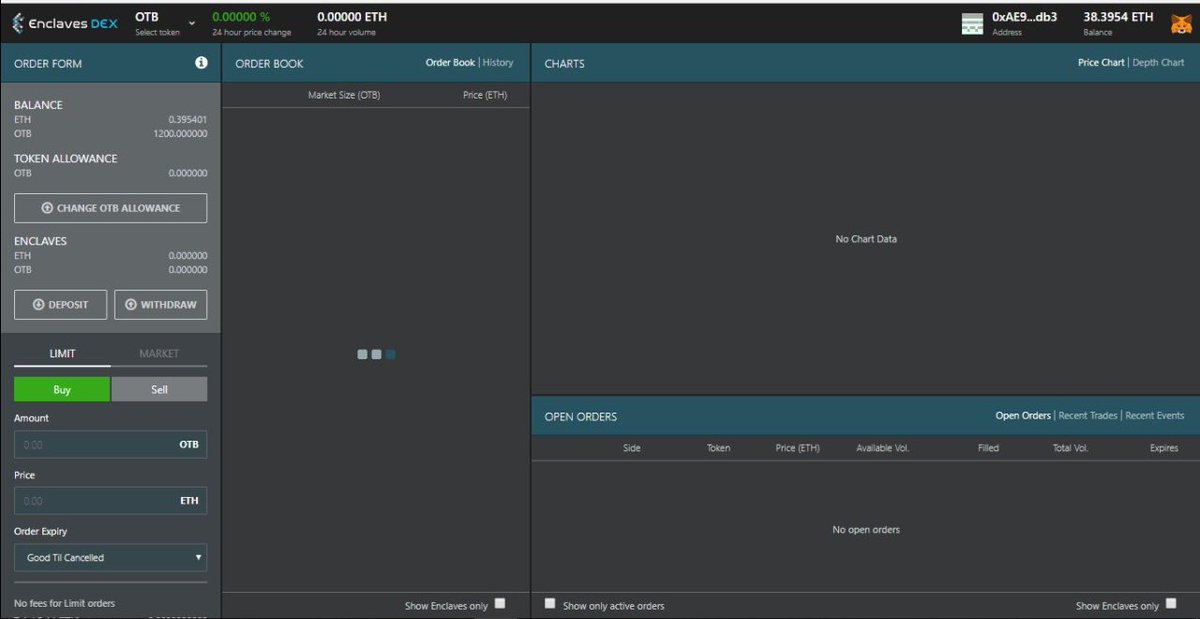This screenshot has width=1200, height=619.
Task: Click the 0xAE9...db3 wallet address
Action: pyautogui.click(x=1024, y=17)
